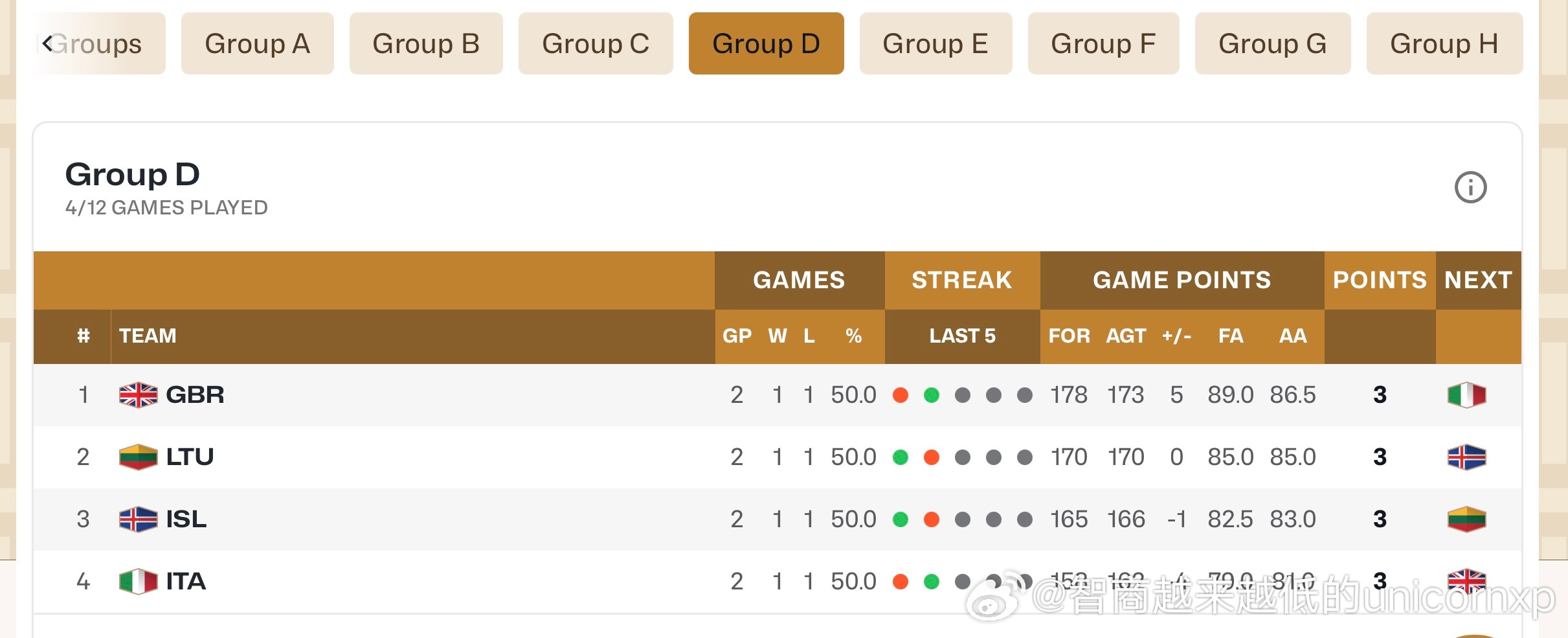Click GBR's first red streak dot
This screenshot has height=638, width=1568.
coord(900,395)
